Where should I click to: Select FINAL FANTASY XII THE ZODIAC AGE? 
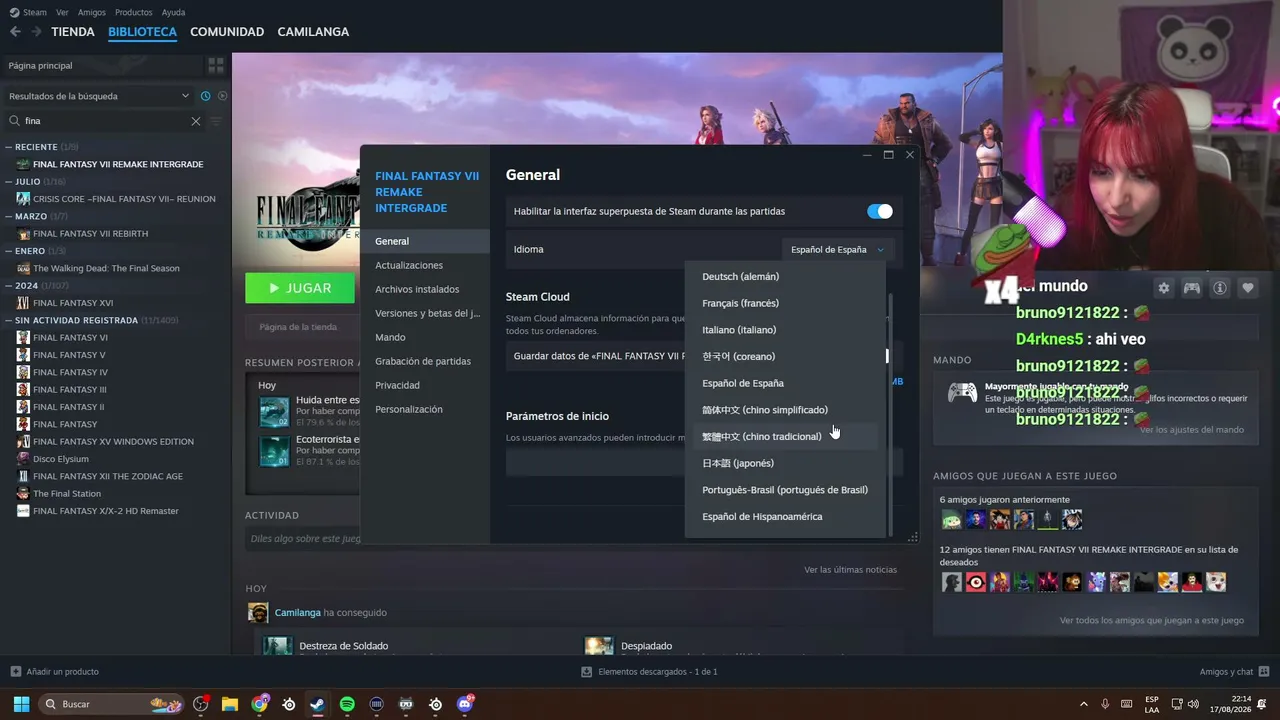108,476
